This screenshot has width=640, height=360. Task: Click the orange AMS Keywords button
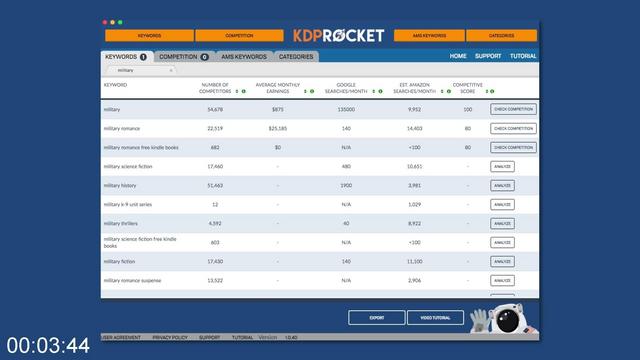(429, 36)
